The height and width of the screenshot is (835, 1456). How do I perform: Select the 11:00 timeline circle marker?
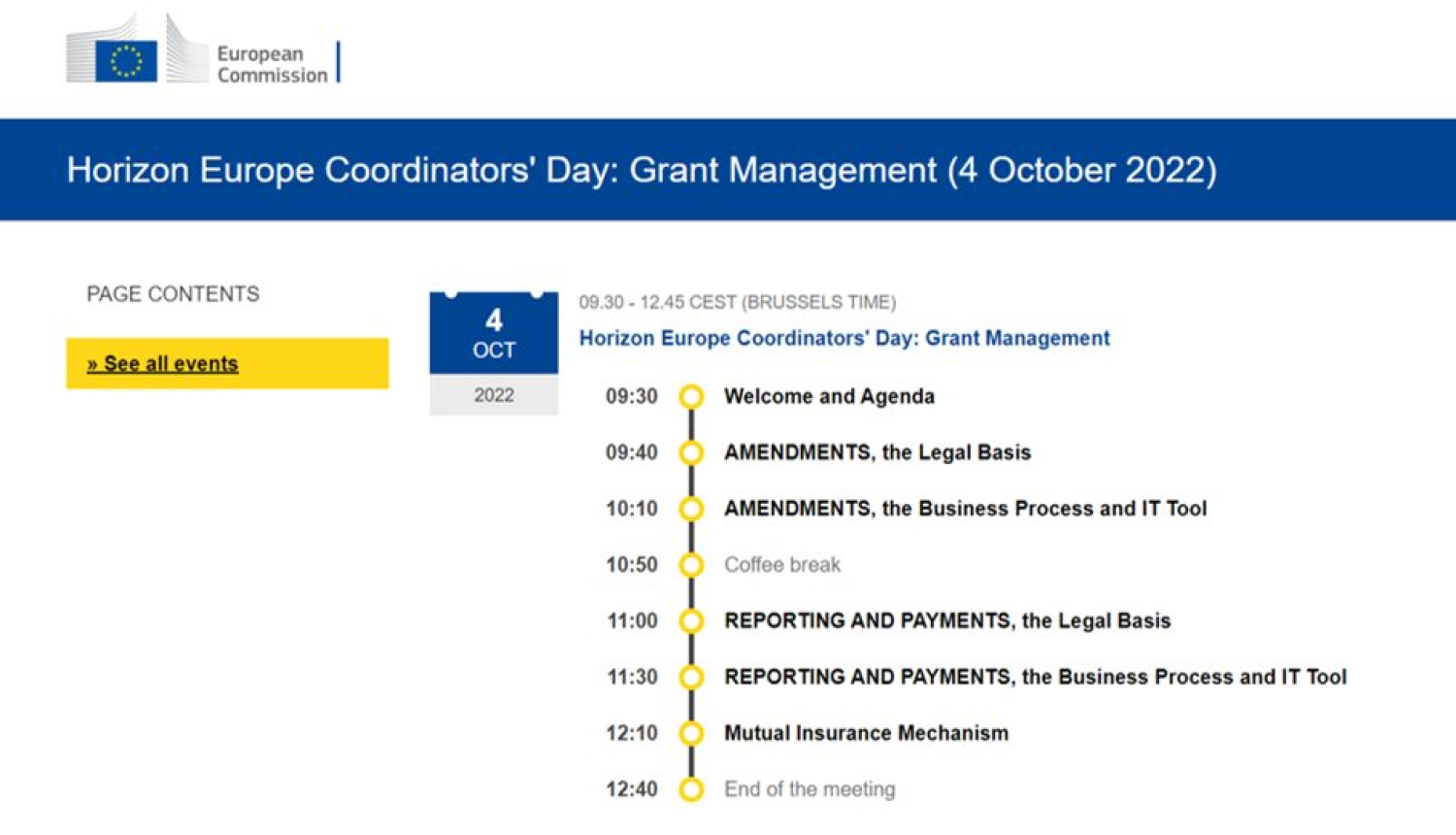[x=691, y=621]
